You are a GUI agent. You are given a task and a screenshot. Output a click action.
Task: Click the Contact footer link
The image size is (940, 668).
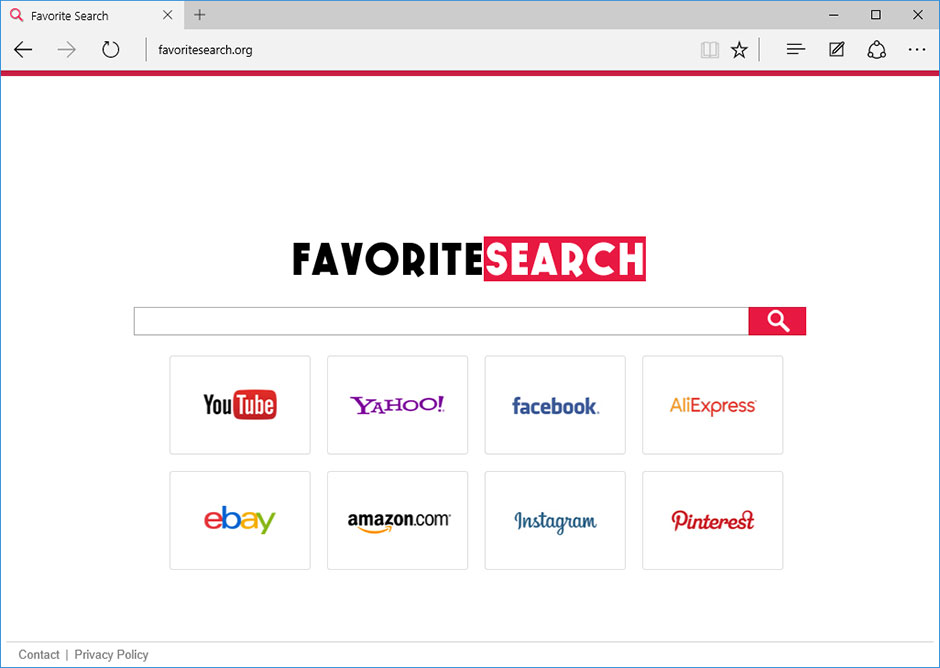39,654
